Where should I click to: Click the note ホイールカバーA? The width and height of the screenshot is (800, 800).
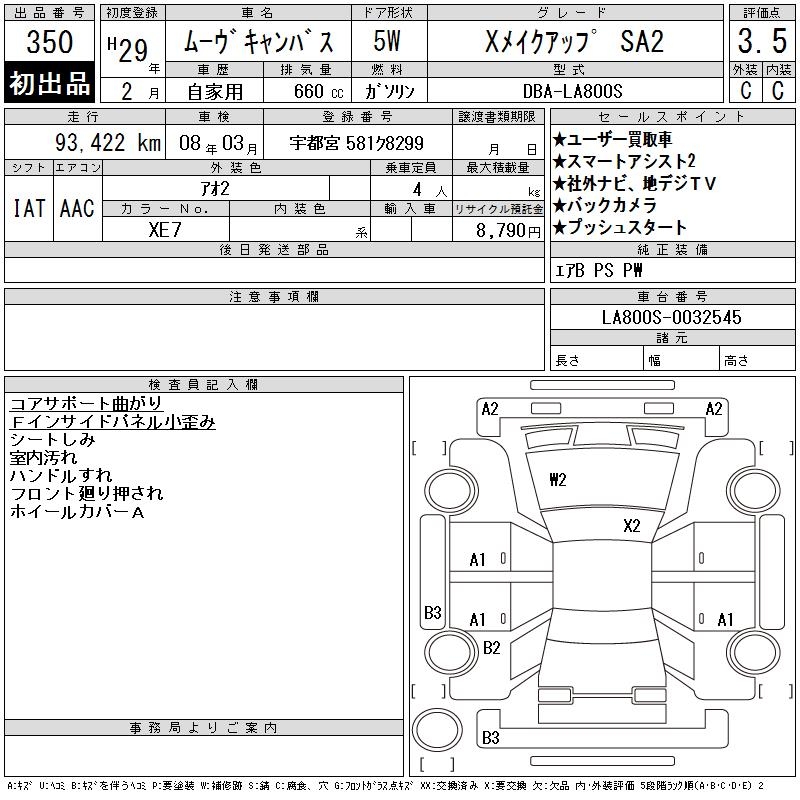click(77, 512)
